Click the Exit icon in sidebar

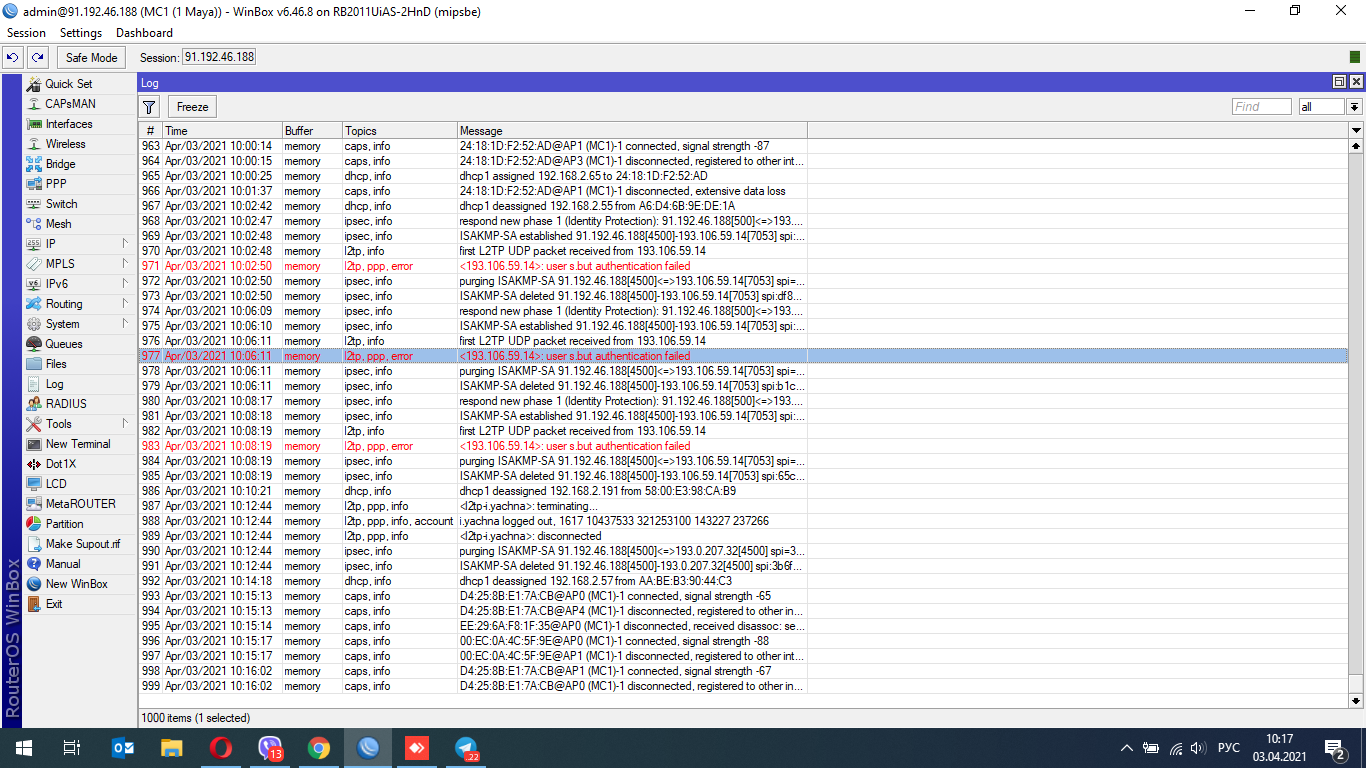pos(34,604)
